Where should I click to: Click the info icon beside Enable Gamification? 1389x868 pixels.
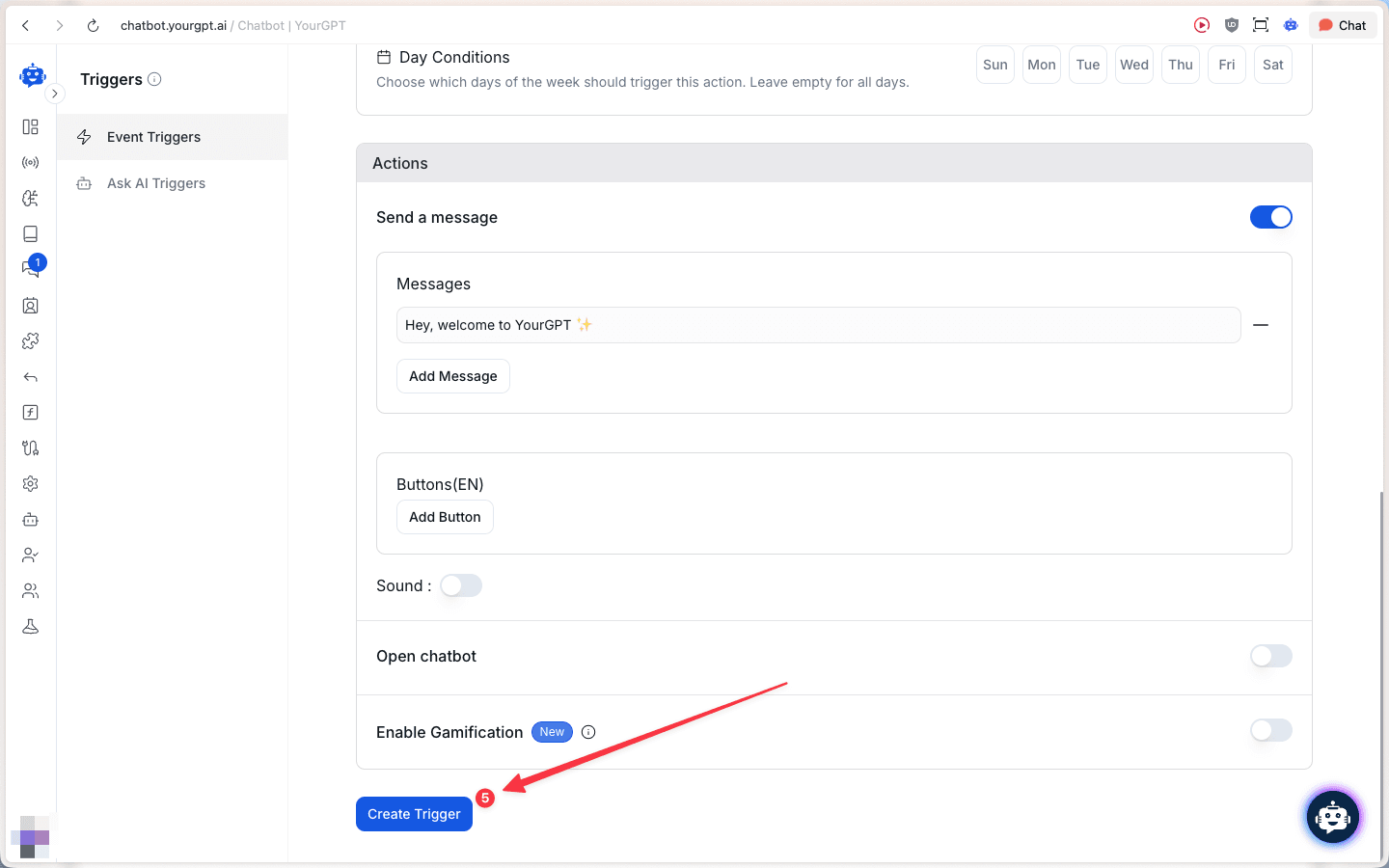[x=588, y=732]
